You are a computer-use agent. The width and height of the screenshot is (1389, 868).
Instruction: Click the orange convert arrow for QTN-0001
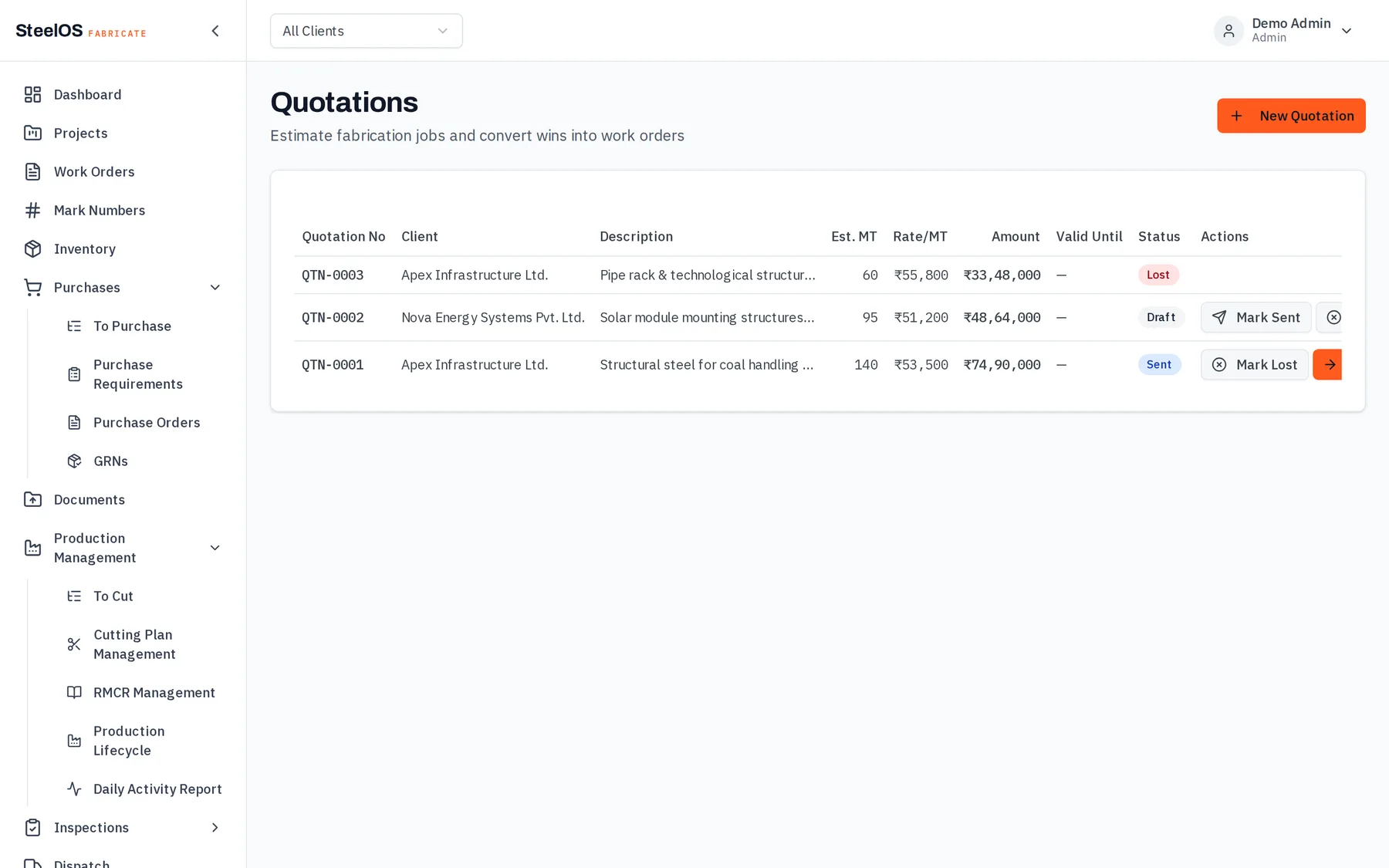coord(1328,364)
